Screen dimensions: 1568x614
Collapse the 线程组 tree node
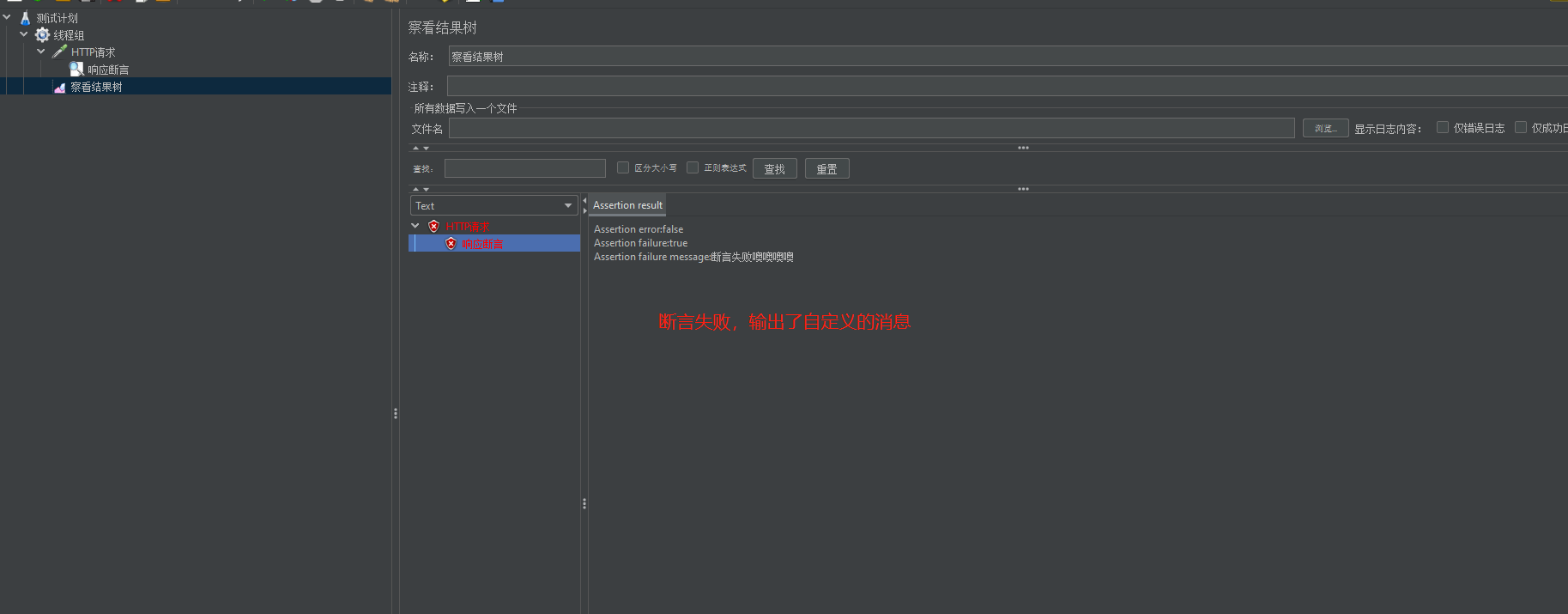(x=24, y=34)
